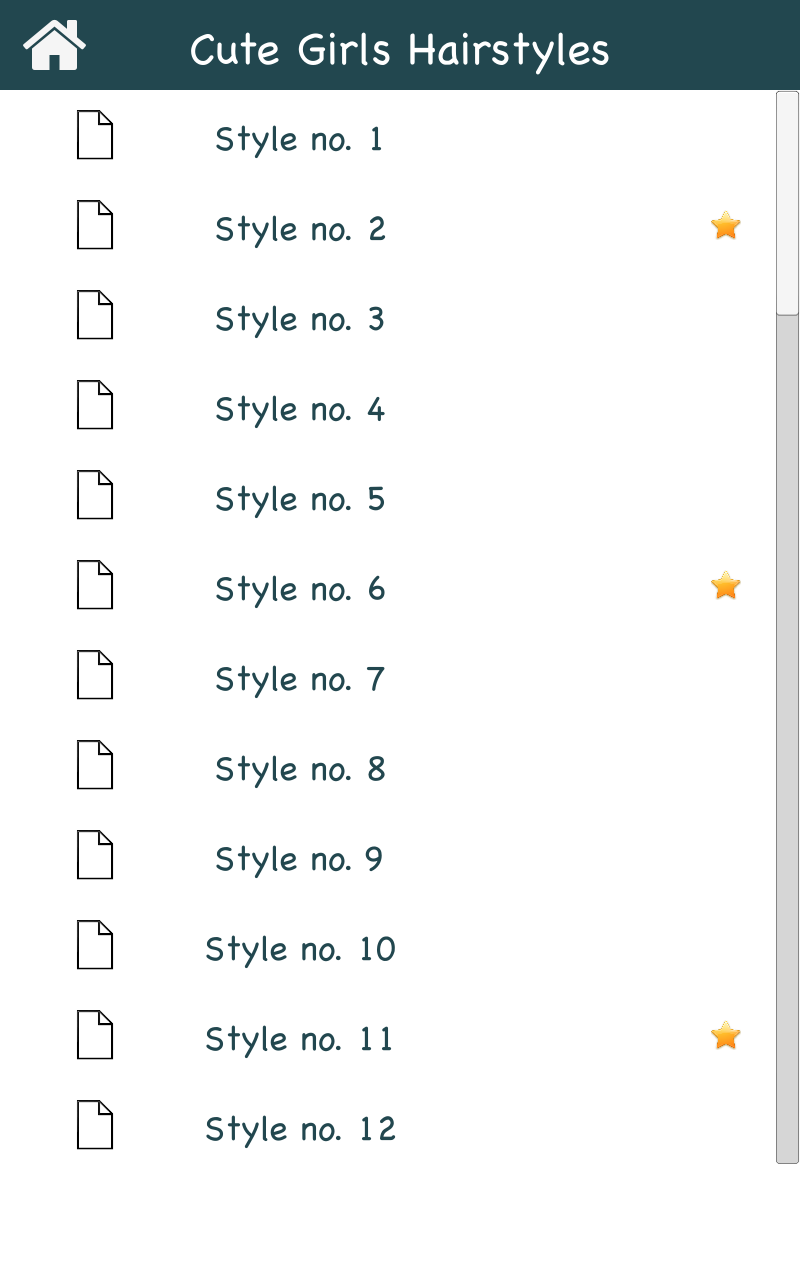Click the lower scrollbar track area
The height and width of the screenshot is (1280, 800).
[787, 800]
